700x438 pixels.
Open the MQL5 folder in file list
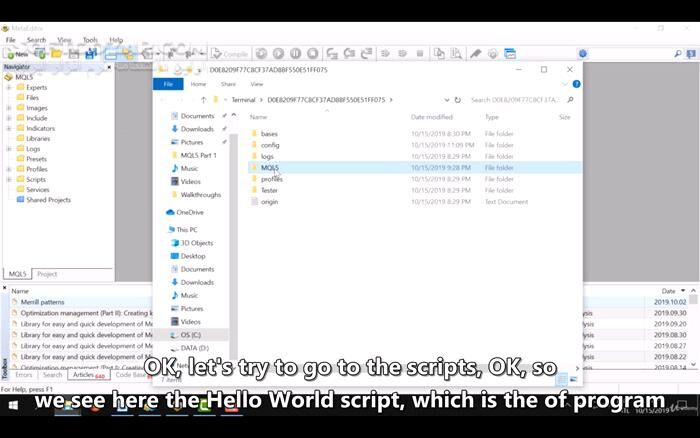(x=269, y=168)
